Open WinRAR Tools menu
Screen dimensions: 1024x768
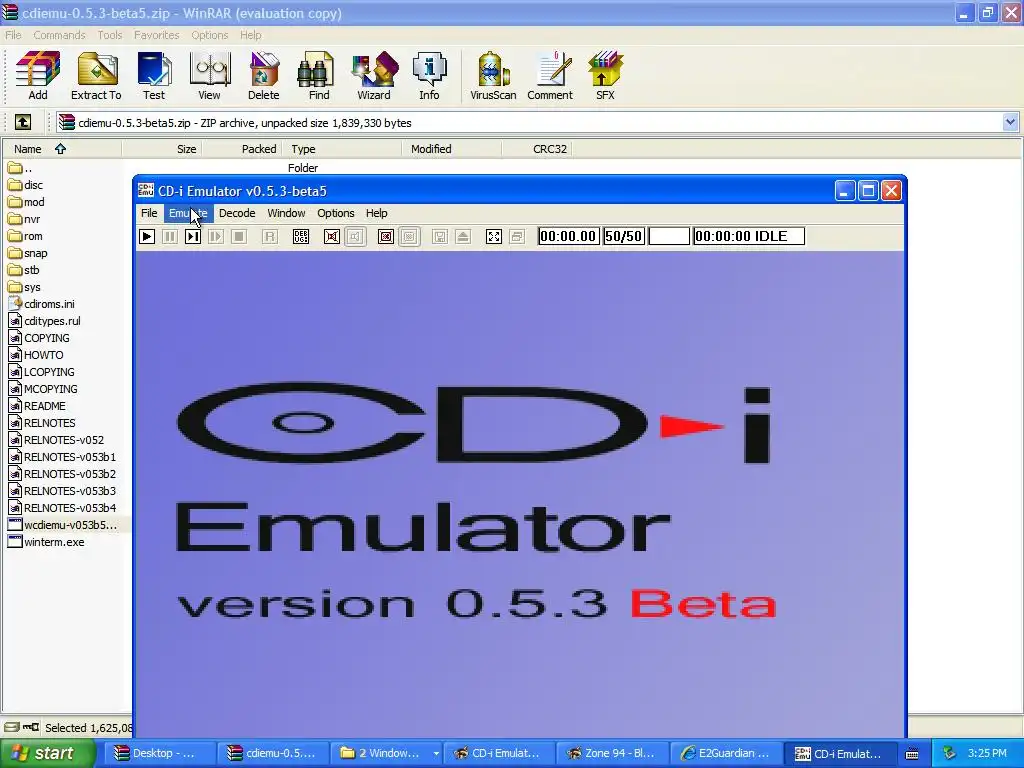110,35
